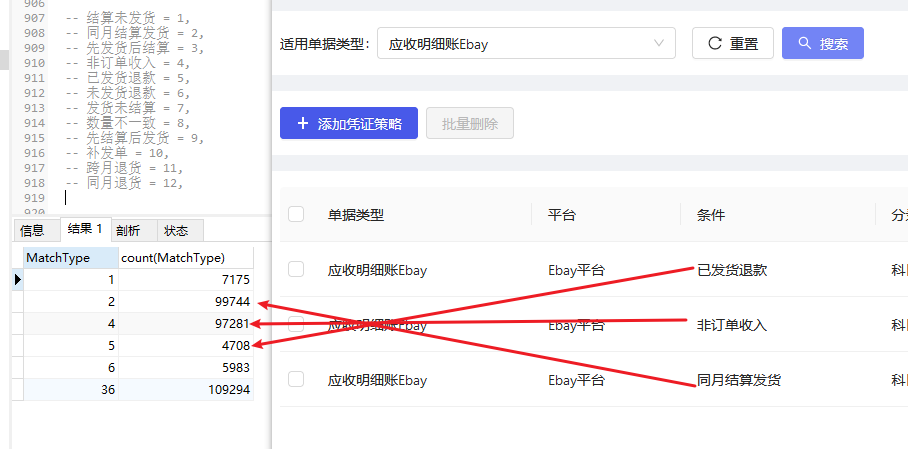
Task: Switch to the 结果 1 tab
Action: pos(85,229)
